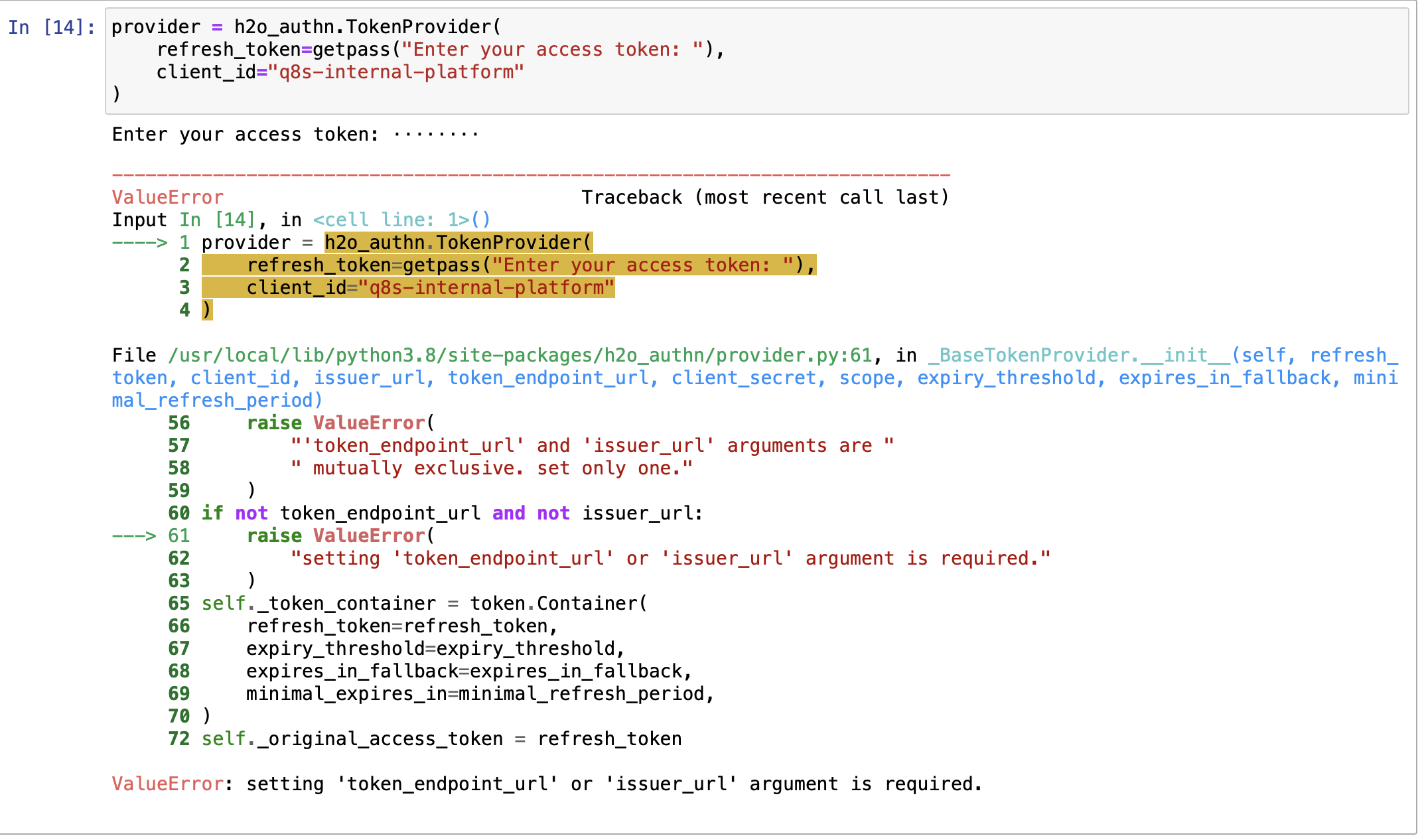Screen dimensions: 1424x840
Task: Click _BaseTokenProvider.__init__ function name
Action: [x=1078, y=356]
